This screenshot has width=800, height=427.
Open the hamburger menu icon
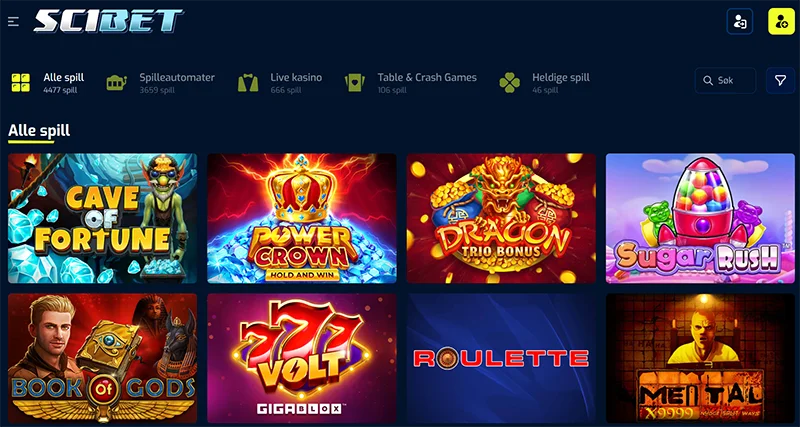coord(13,21)
